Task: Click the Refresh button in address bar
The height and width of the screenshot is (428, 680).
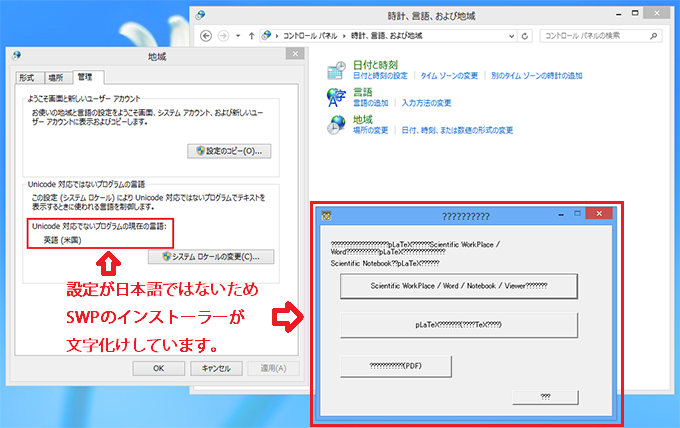Action: point(524,36)
